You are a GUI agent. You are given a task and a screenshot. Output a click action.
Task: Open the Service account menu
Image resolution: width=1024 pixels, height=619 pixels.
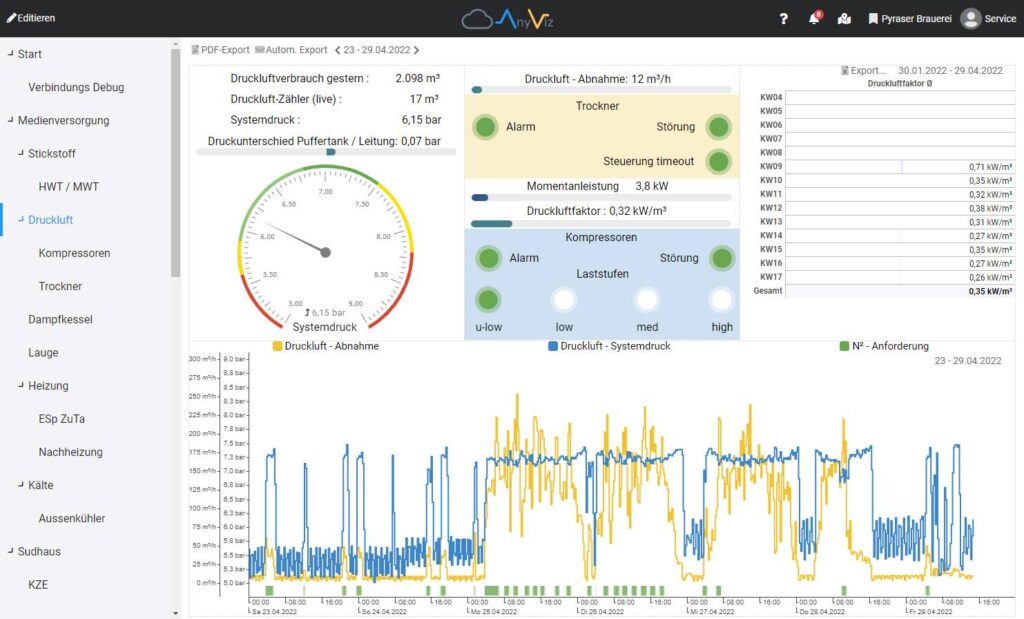point(987,18)
